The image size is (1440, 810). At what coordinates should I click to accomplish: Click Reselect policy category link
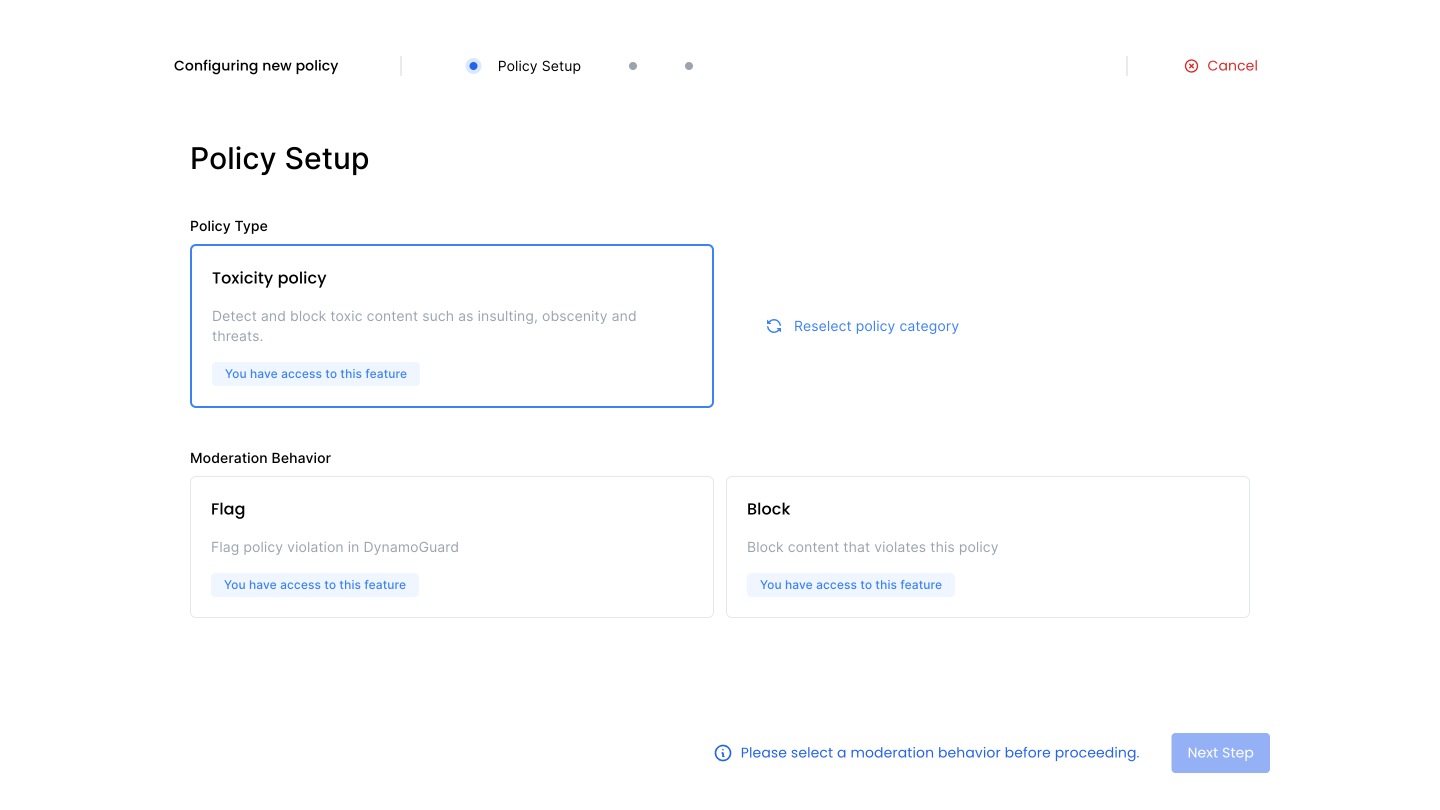point(876,326)
